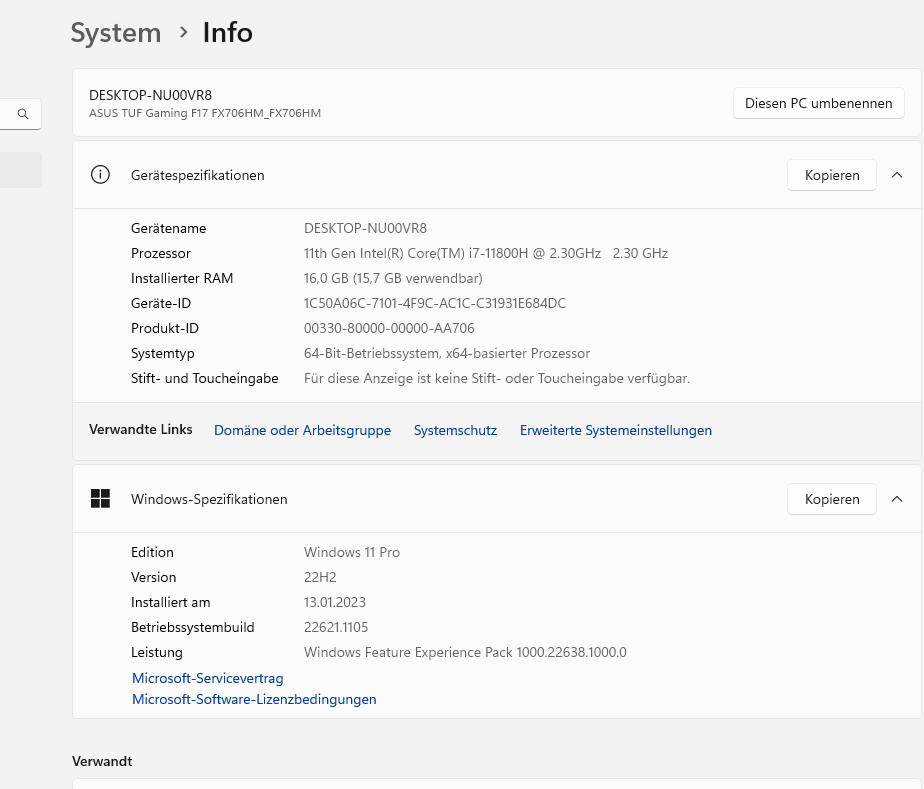
Task: Copy Windows specs with the Windows-Spezifikationen Kopieren button
Action: point(831,499)
